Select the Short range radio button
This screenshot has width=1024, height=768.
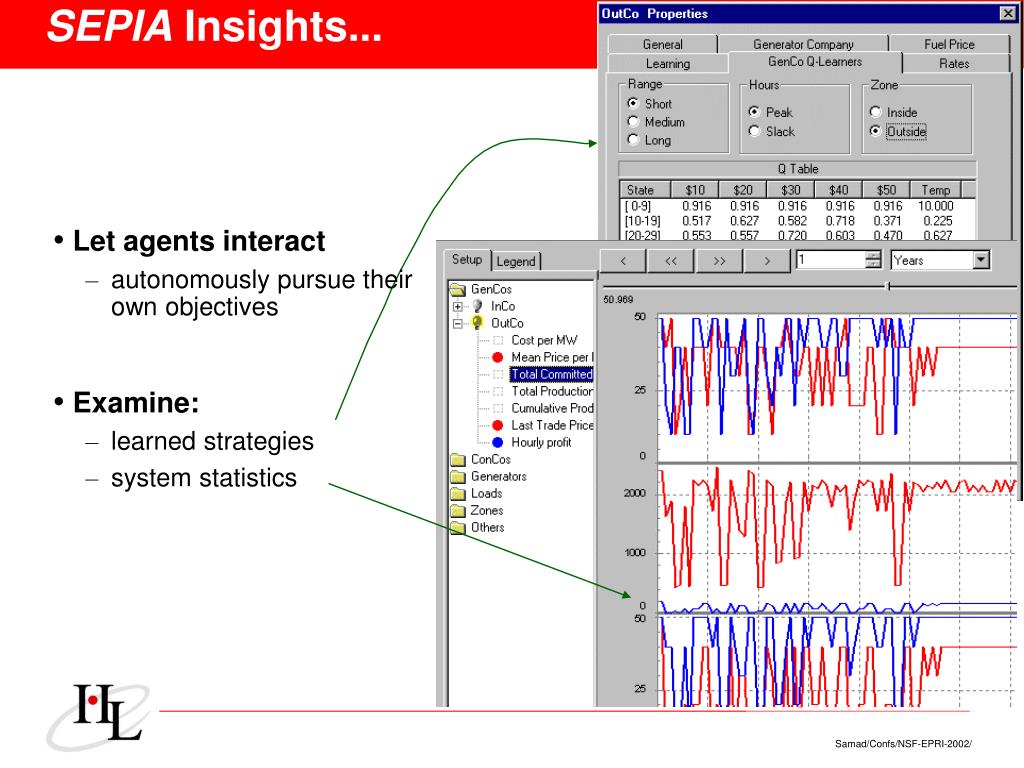633,103
